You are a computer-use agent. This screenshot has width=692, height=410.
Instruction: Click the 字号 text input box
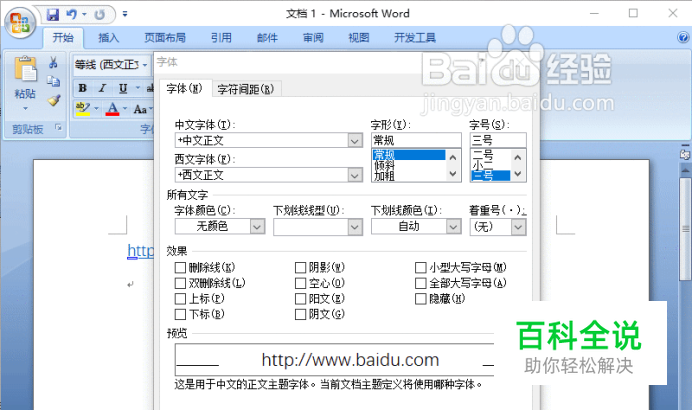[x=498, y=140]
